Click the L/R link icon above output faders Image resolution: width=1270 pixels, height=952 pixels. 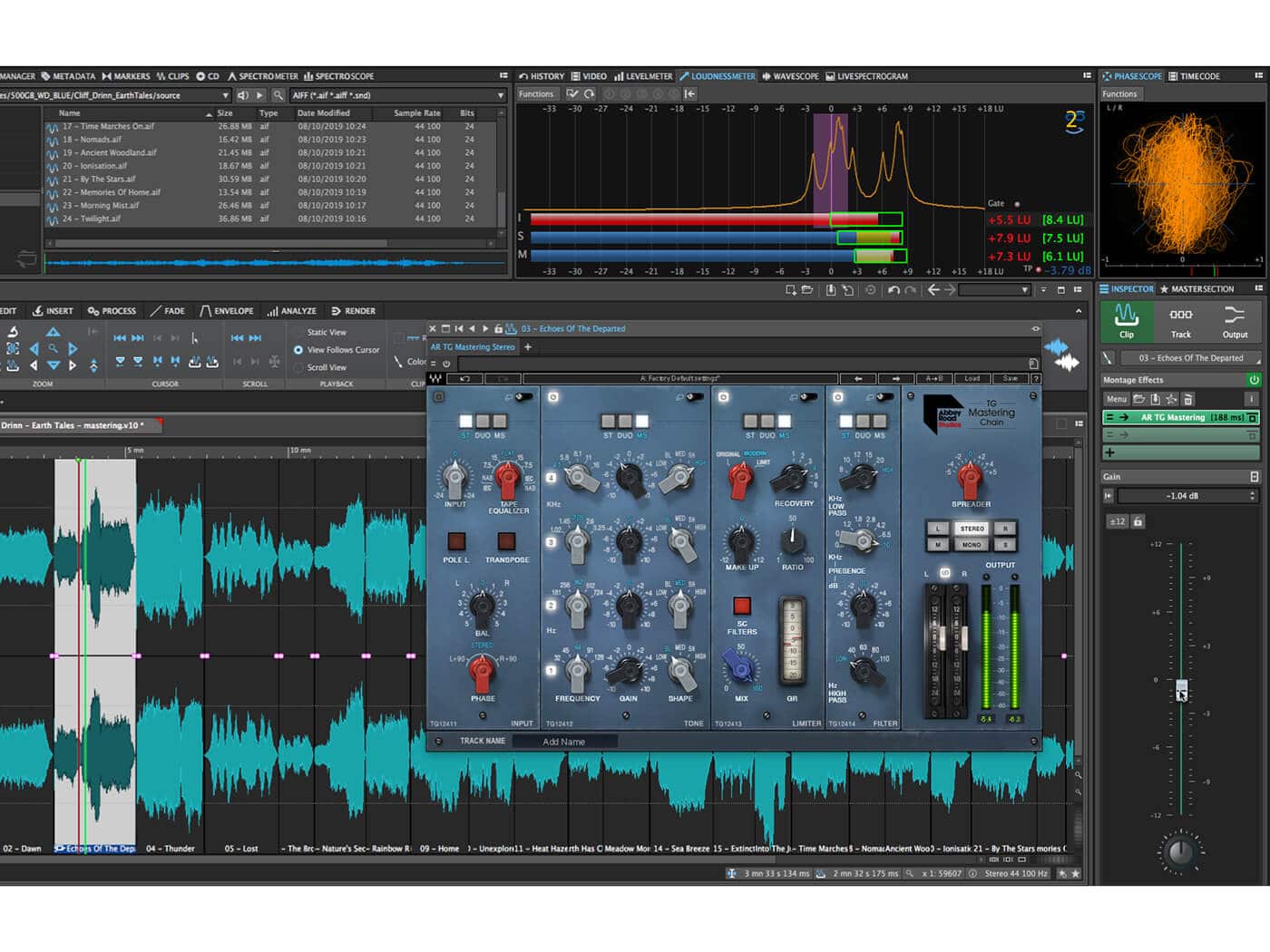[x=945, y=573]
